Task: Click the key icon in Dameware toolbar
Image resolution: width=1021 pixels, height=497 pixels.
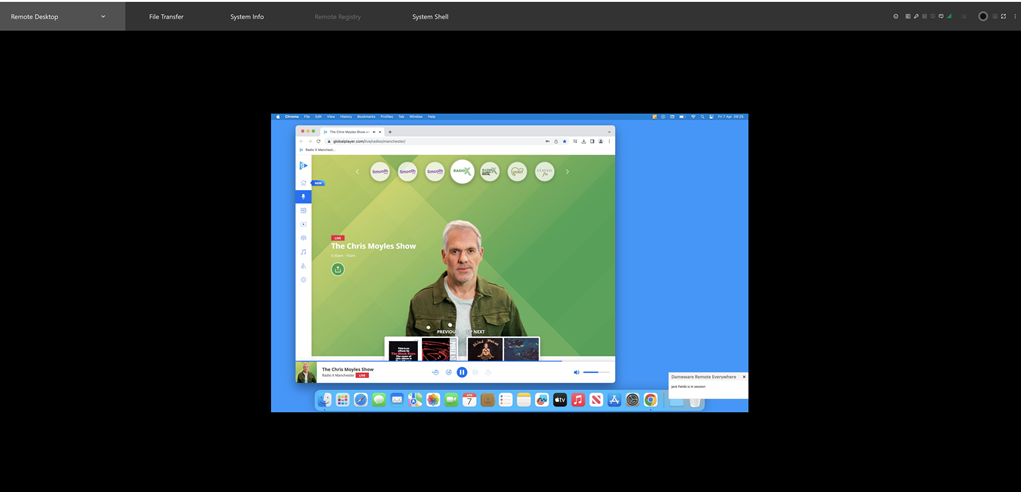Action: click(916, 16)
